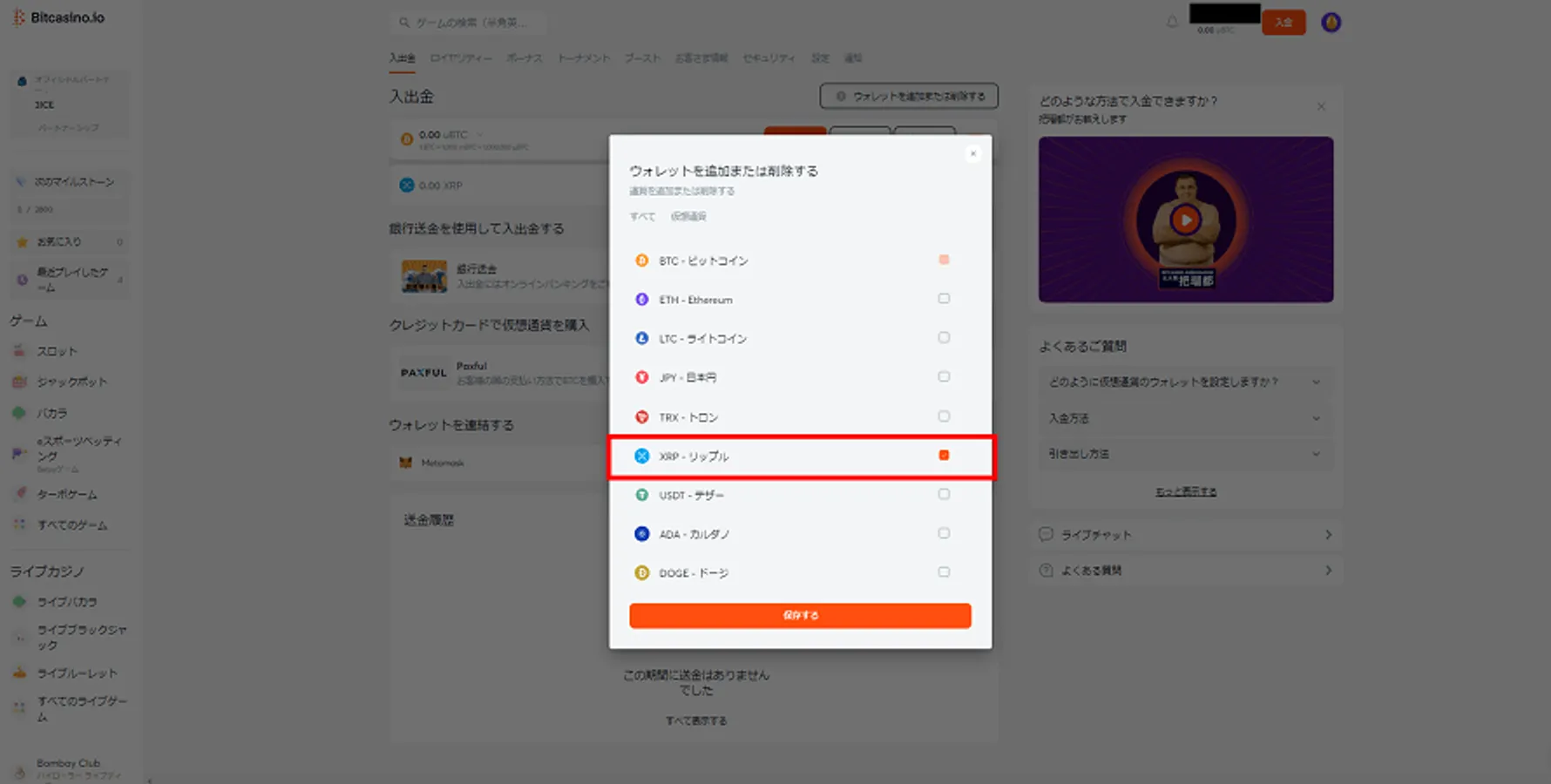Click the Ethereum icon in the ETH row
Viewport: 1551px width, 784px height.
click(x=642, y=300)
